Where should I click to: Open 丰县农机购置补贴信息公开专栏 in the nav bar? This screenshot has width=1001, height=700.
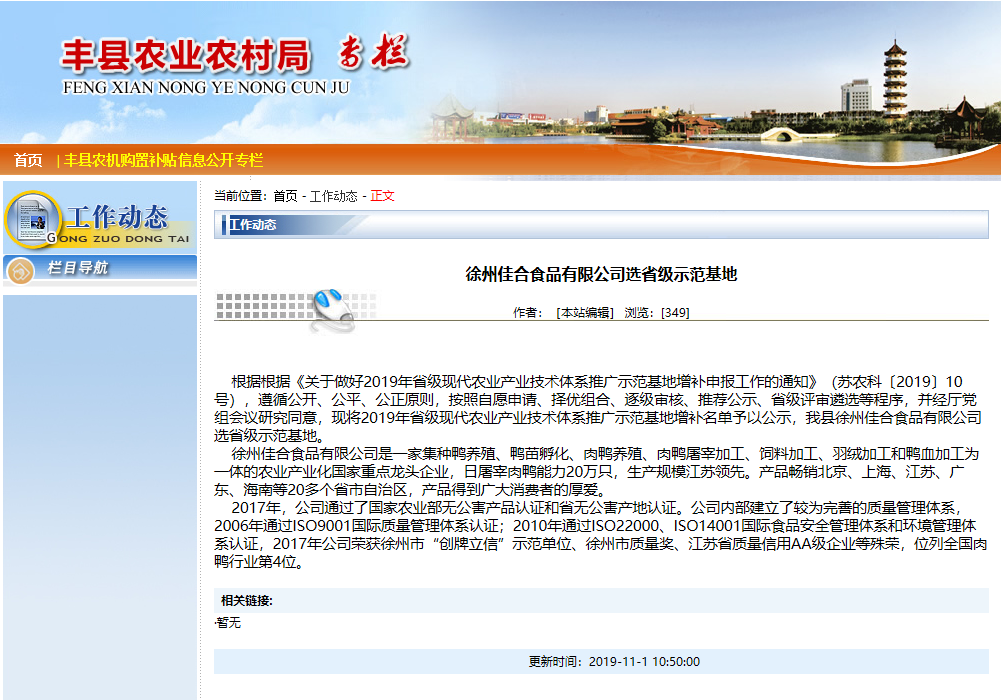(163, 160)
